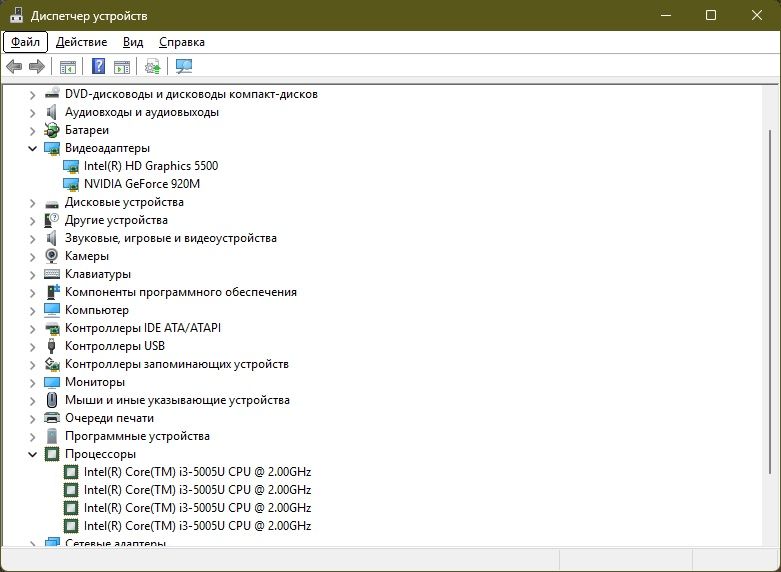Click the Компоненты программного обеспечения icon

pyautogui.click(x=52, y=292)
